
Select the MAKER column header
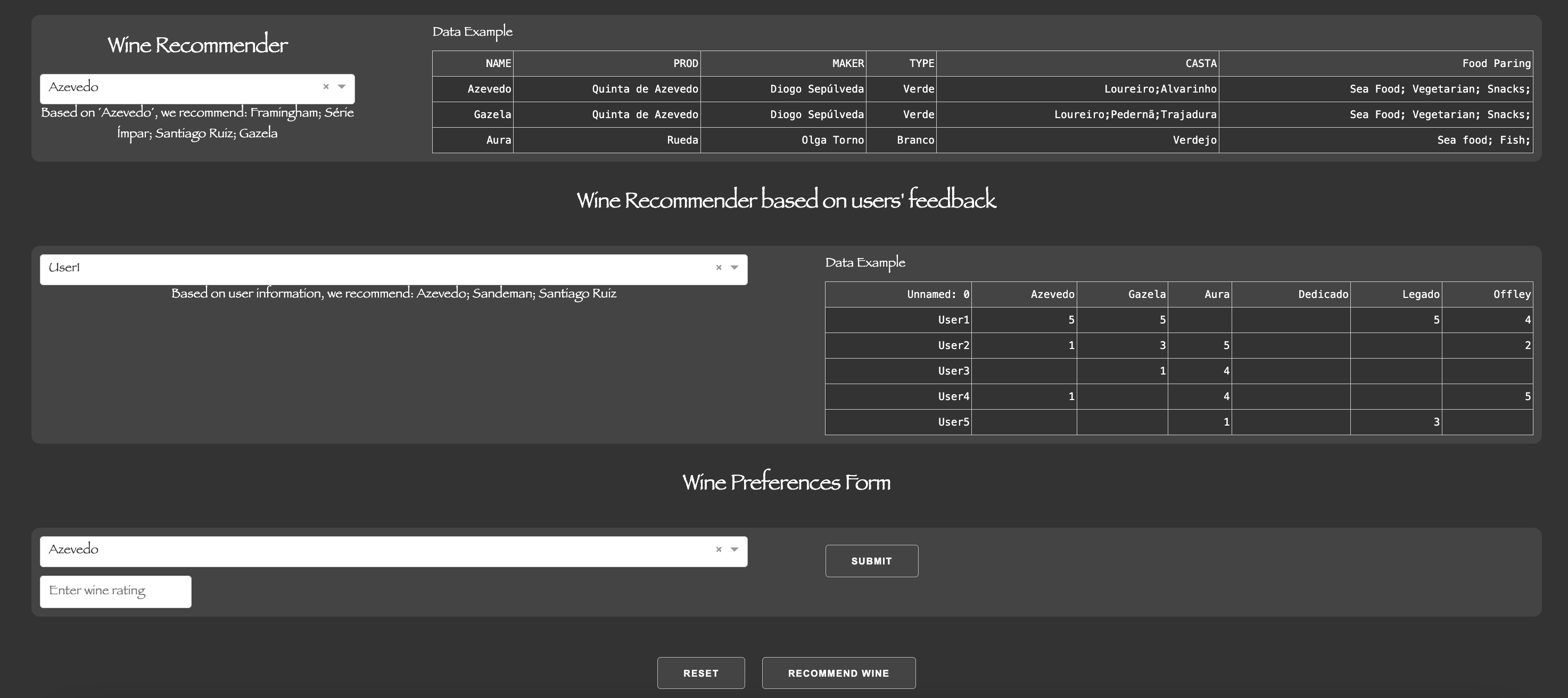click(x=783, y=63)
